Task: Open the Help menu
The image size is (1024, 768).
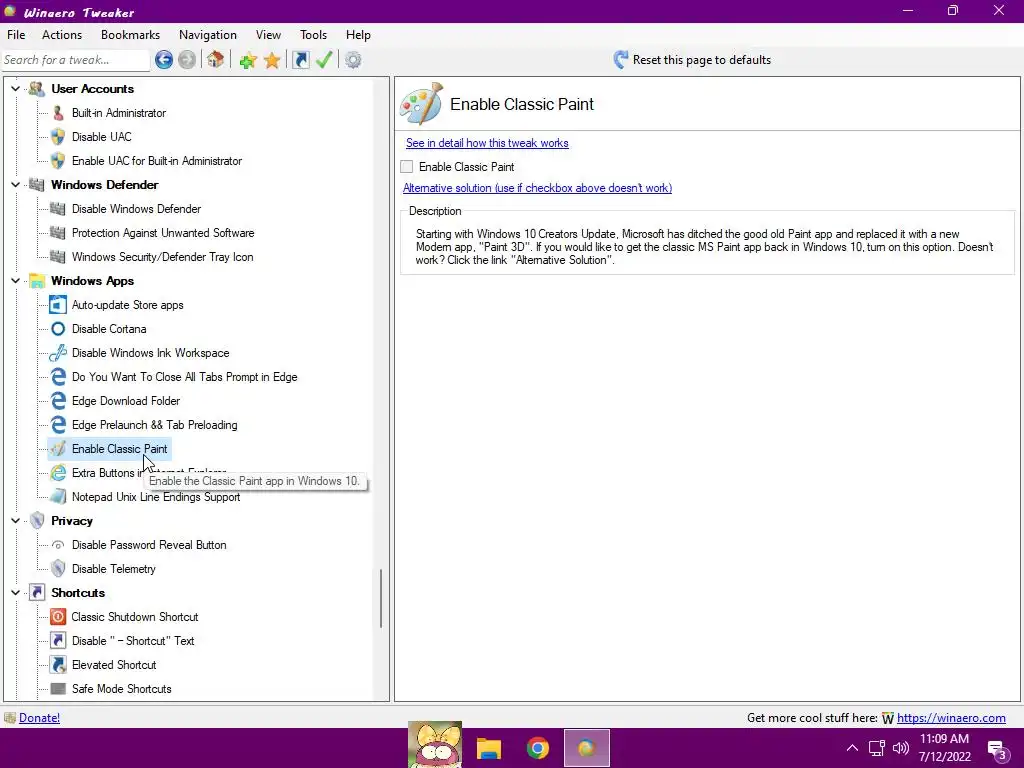Action: (358, 35)
